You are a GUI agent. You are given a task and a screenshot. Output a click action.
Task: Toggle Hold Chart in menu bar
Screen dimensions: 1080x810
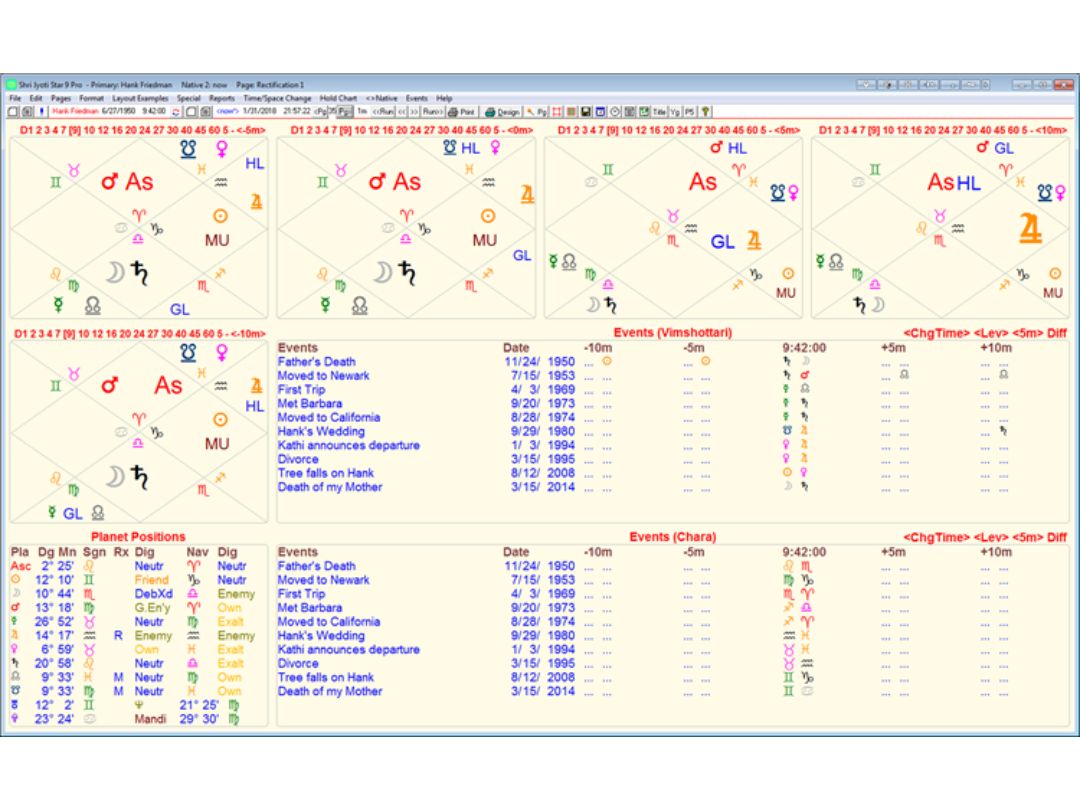338,98
